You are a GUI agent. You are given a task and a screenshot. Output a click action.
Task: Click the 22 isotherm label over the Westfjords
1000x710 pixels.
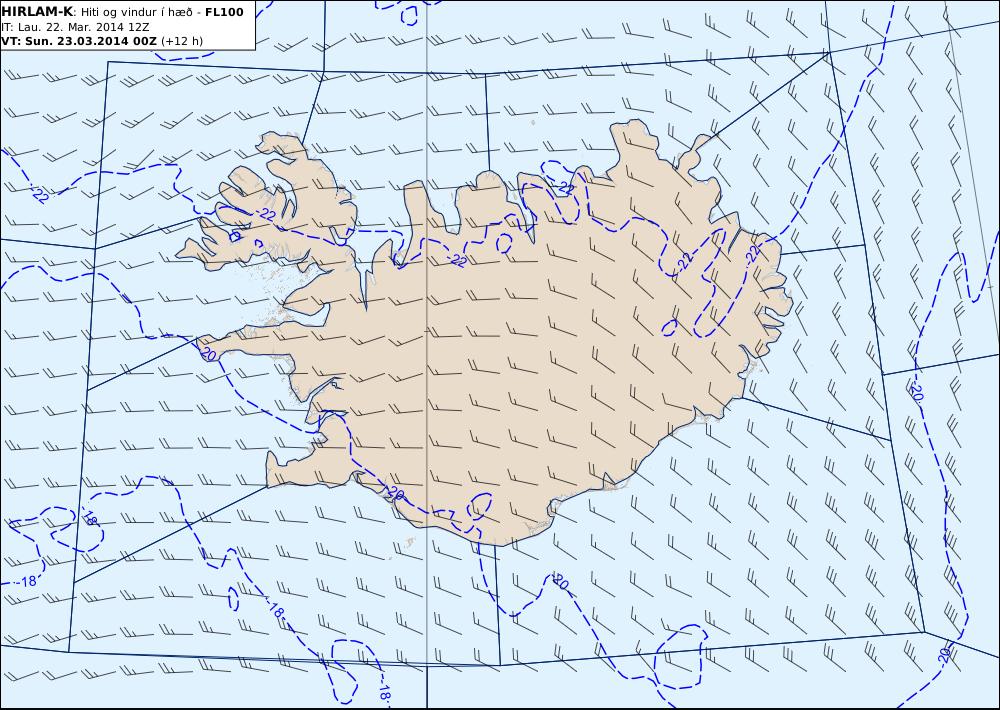pyautogui.click(x=268, y=214)
